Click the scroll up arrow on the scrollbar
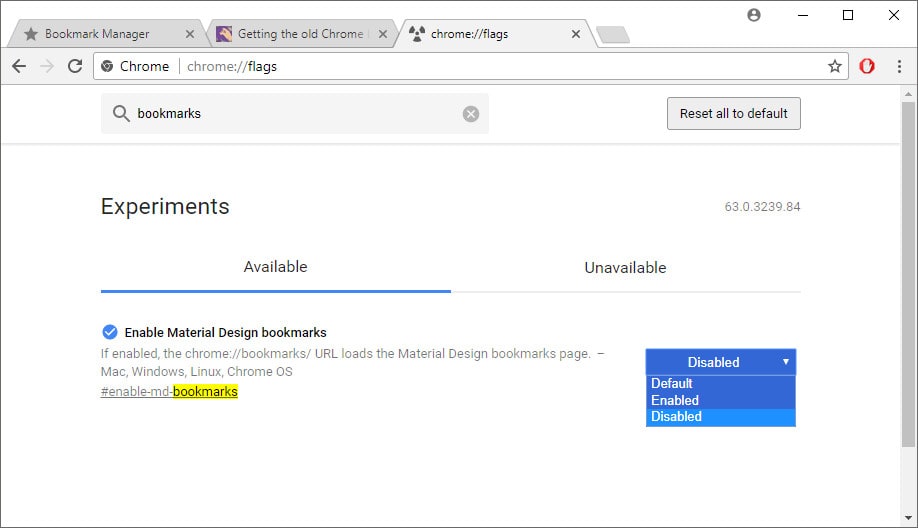The image size is (918, 528). pos(908,94)
